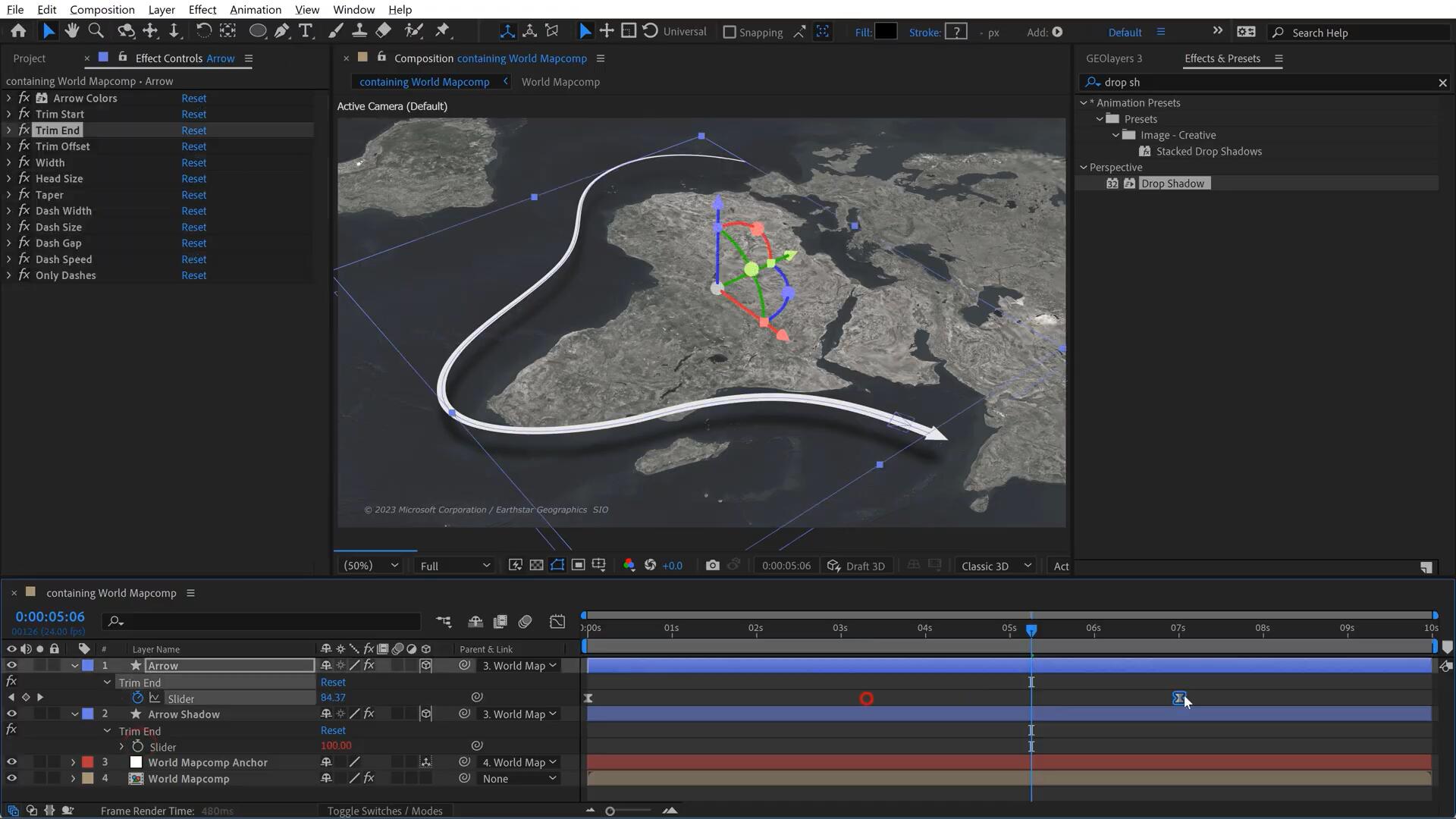
Task: Select the Zoom tool in toolbar
Action: pos(96,31)
